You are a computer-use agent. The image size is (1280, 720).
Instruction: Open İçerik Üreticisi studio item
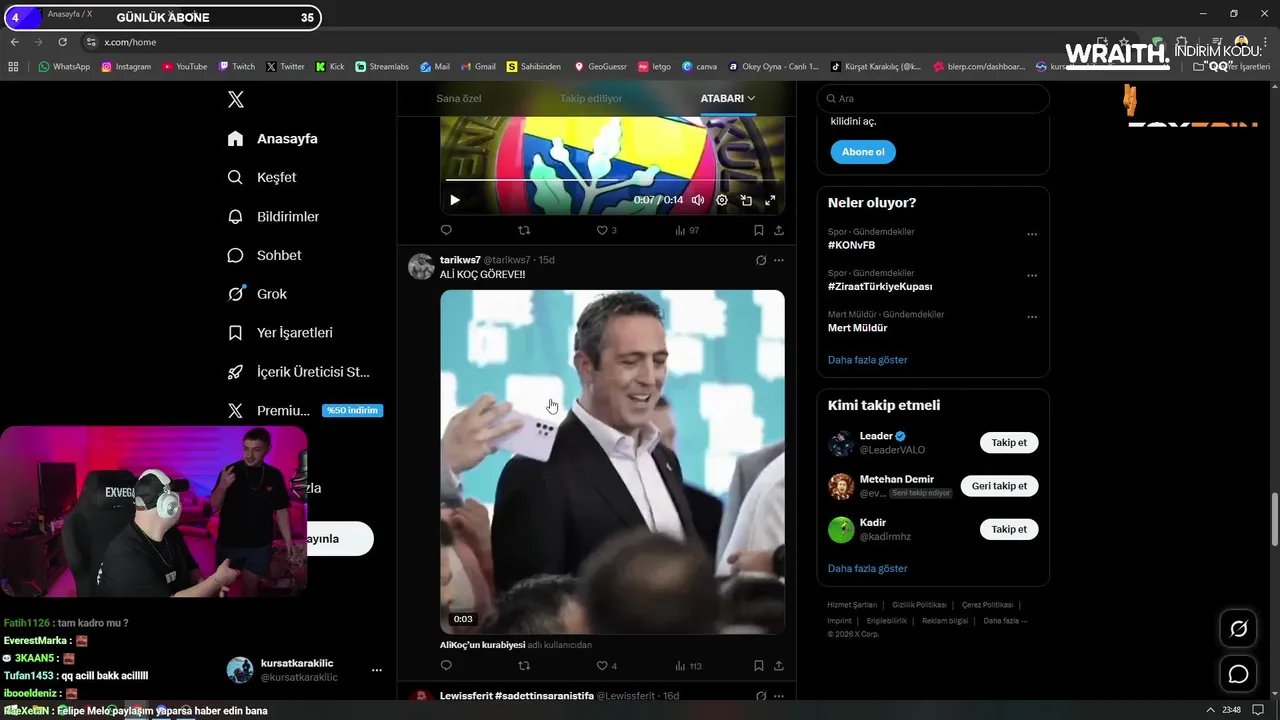coord(298,371)
